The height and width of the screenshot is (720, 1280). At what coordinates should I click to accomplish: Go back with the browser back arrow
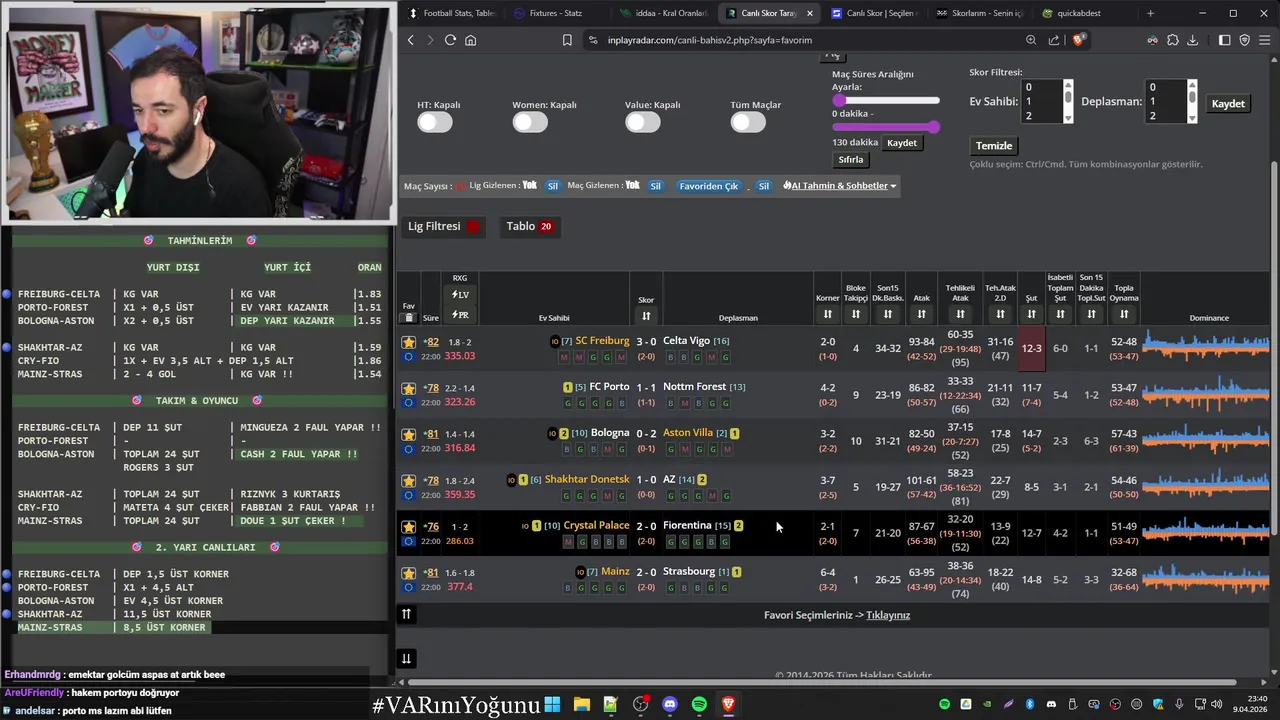click(410, 40)
